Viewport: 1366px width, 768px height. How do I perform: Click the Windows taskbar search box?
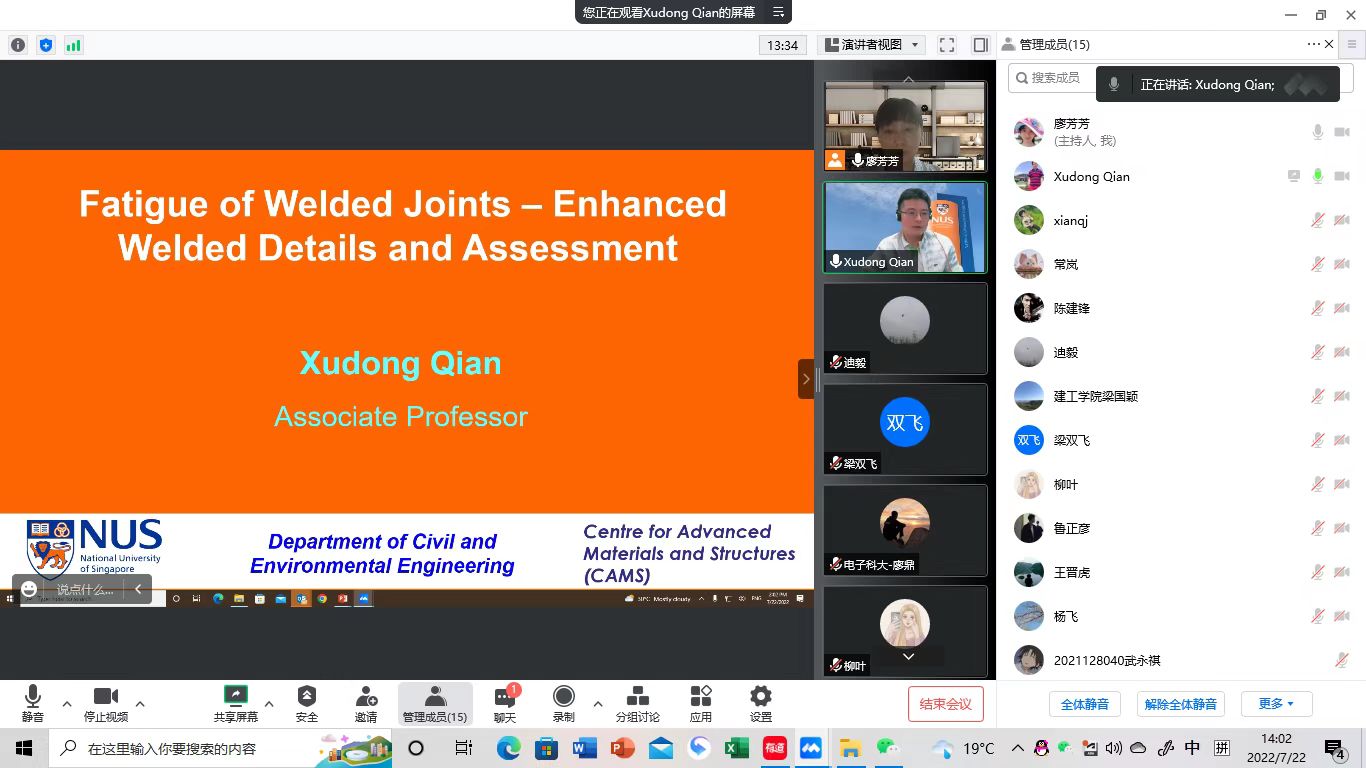[222, 748]
